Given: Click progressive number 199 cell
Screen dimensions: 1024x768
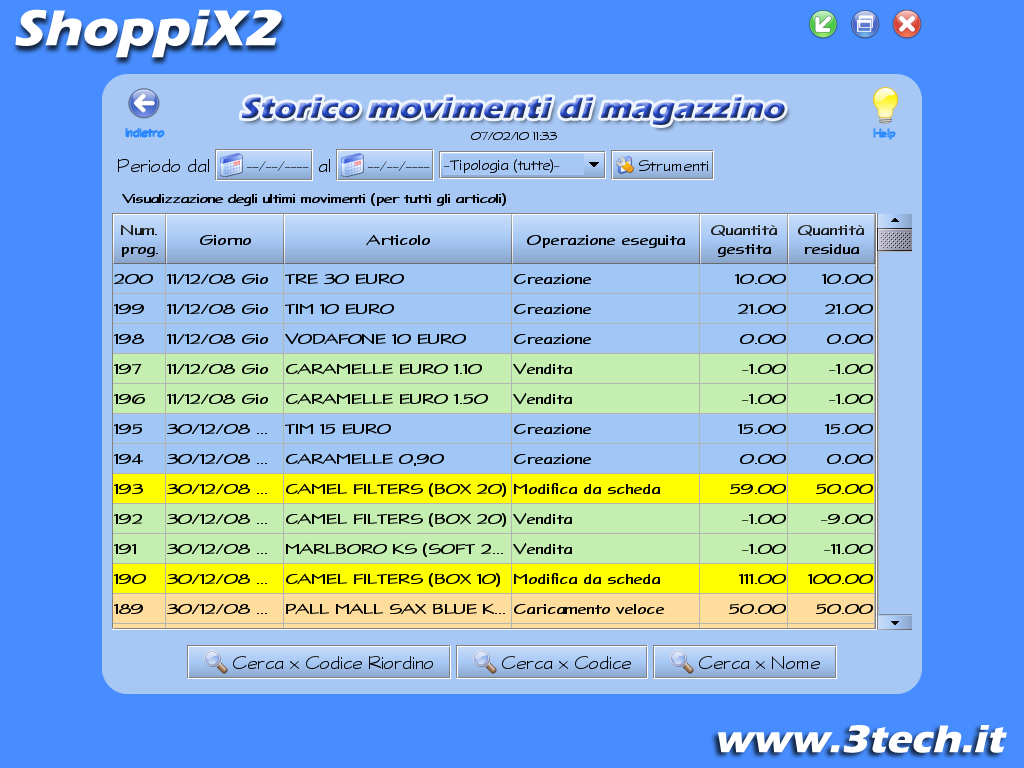Looking at the screenshot, I should 139,309.
